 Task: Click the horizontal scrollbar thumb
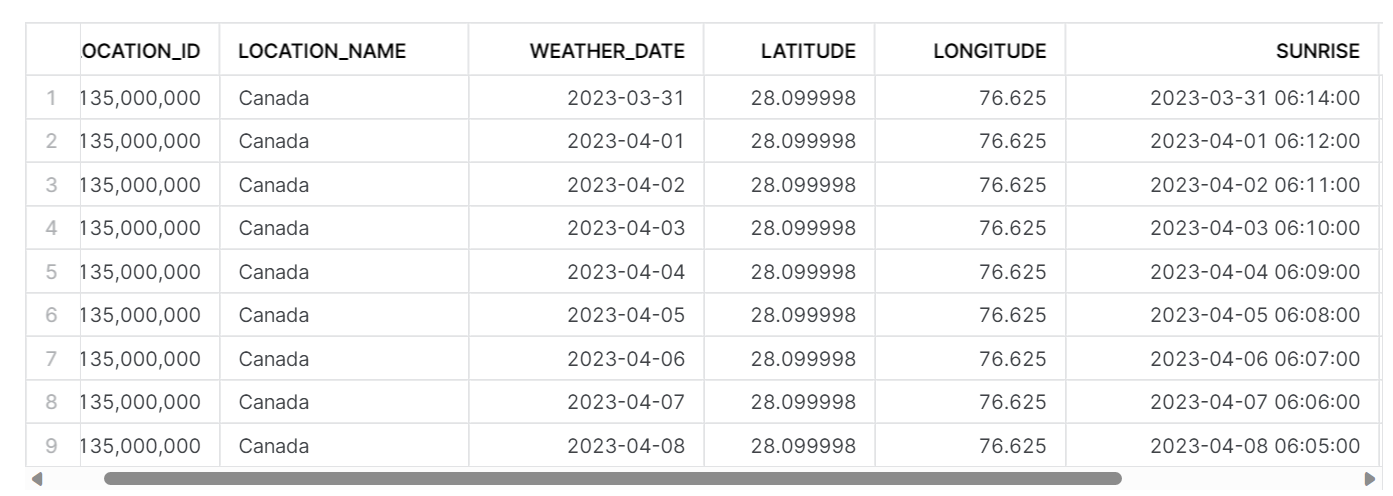pos(612,479)
